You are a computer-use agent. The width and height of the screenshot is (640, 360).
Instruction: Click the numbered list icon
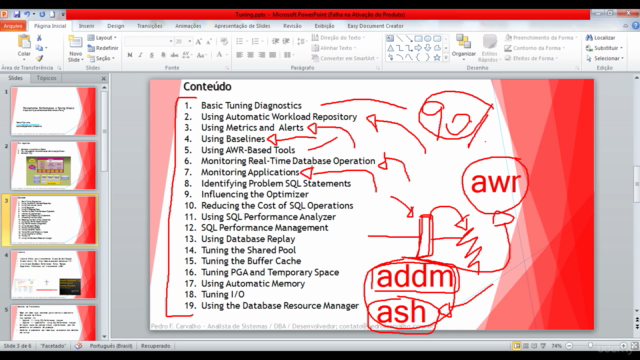pos(256,41)
